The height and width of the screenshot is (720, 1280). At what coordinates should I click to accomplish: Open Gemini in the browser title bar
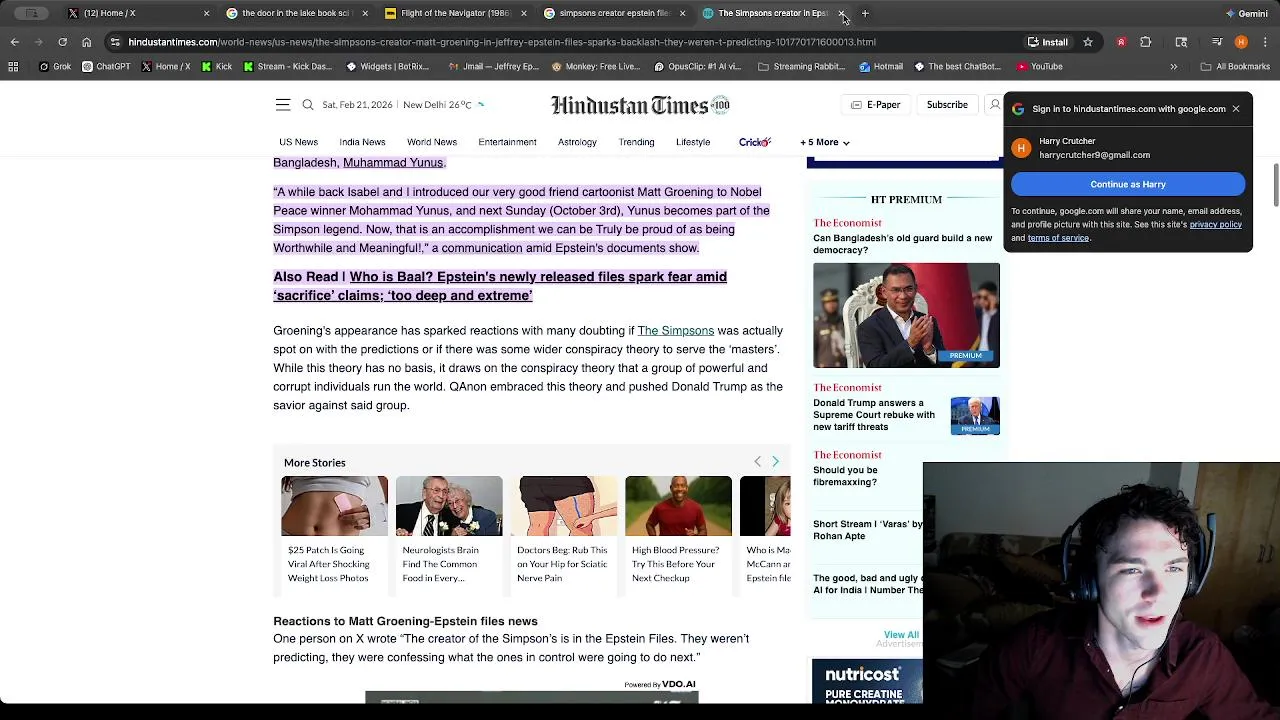[x=1247, y=13]
